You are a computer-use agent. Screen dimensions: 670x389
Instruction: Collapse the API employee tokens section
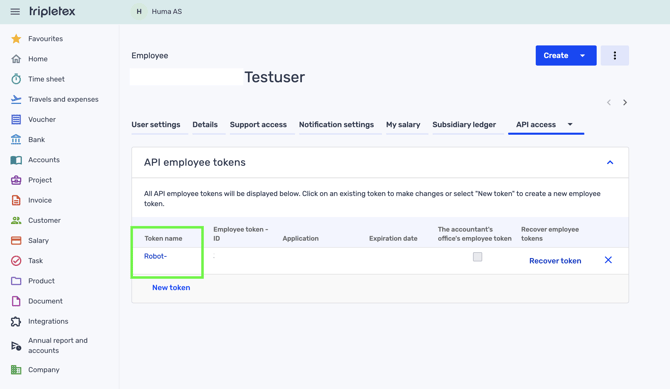click(x=610, y=162)
